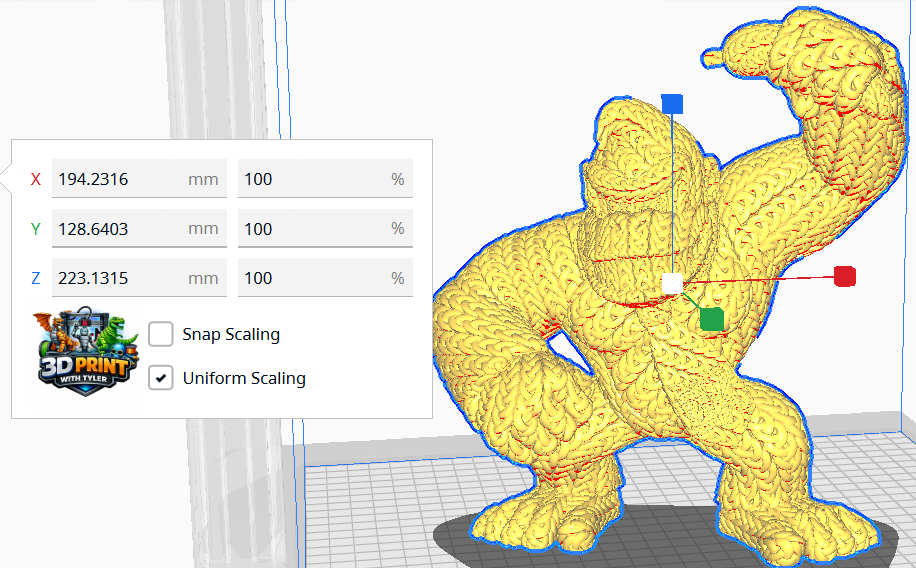Click the Z size field showing 223.1315 mm
916x568 pixels.
coord(139,278)
